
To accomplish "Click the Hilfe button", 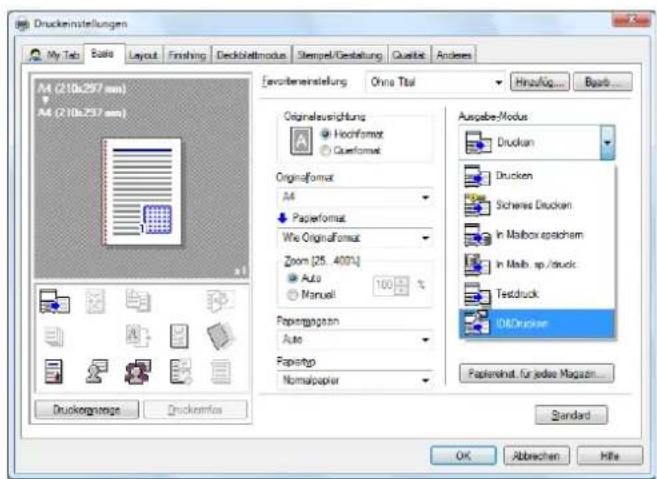I will point(610,456).
